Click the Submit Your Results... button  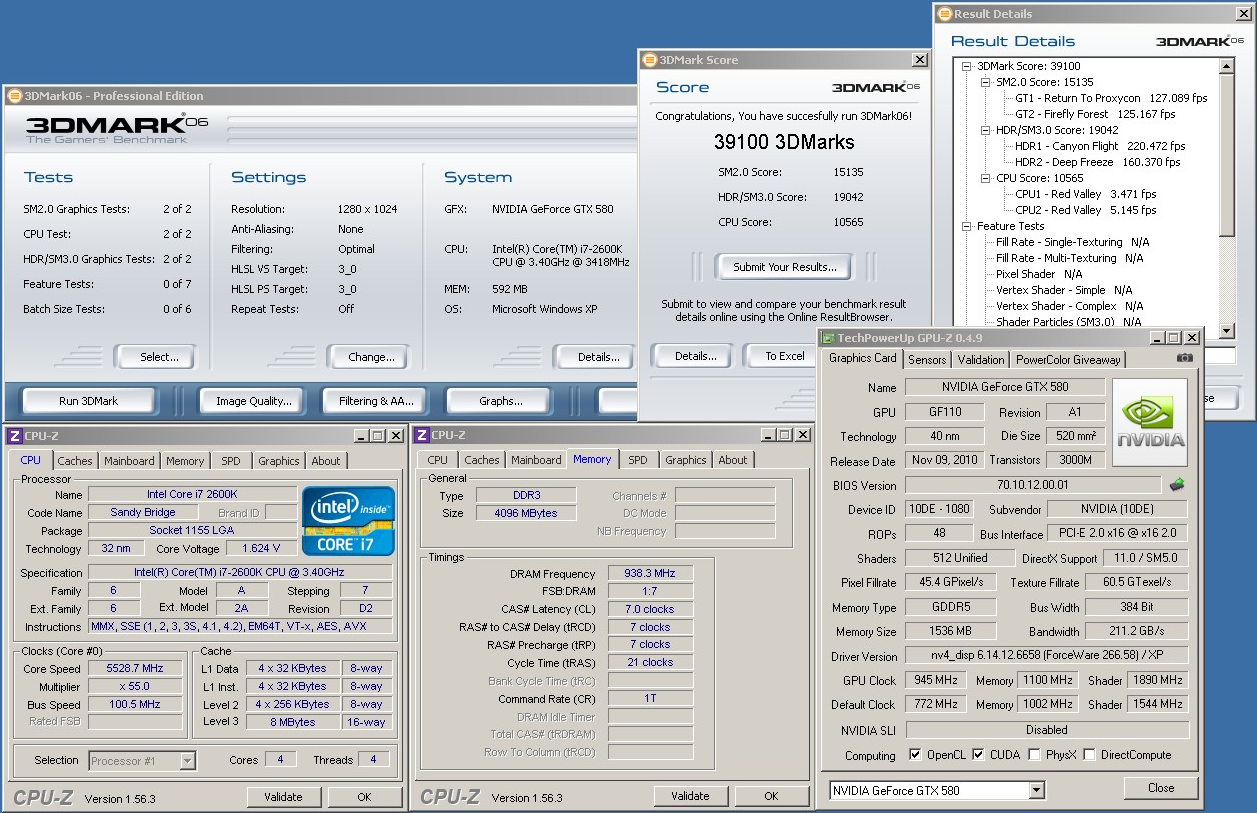tap(785, 267)
